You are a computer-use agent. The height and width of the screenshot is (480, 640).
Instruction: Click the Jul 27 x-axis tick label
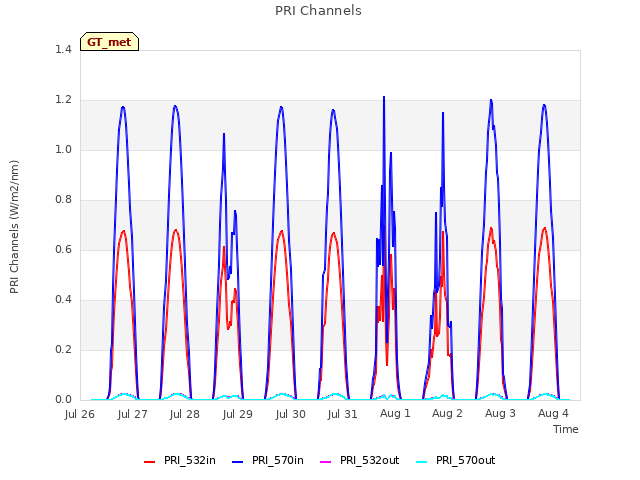(x=132, y=414)
